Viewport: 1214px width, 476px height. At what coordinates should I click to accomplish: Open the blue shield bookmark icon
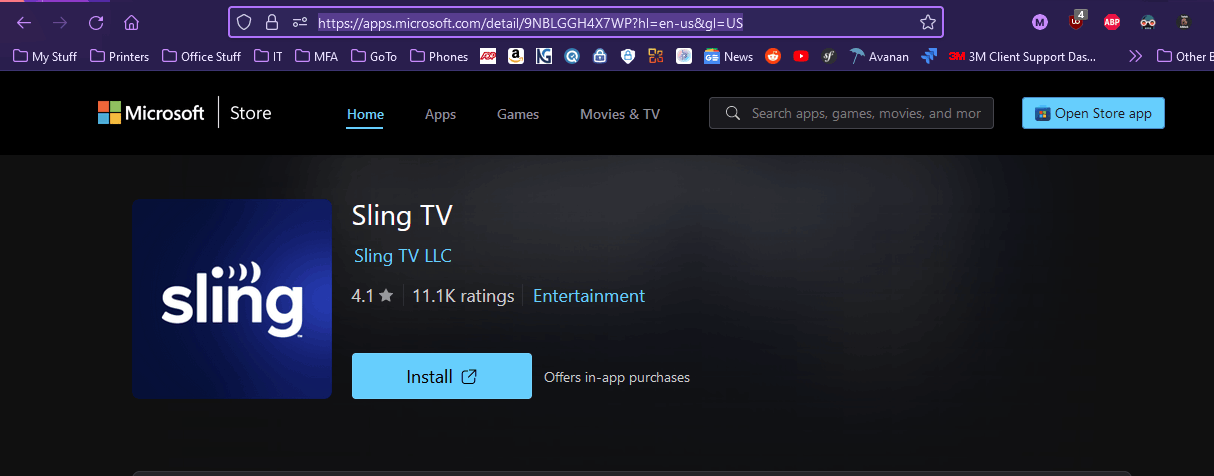coord(628,56)
